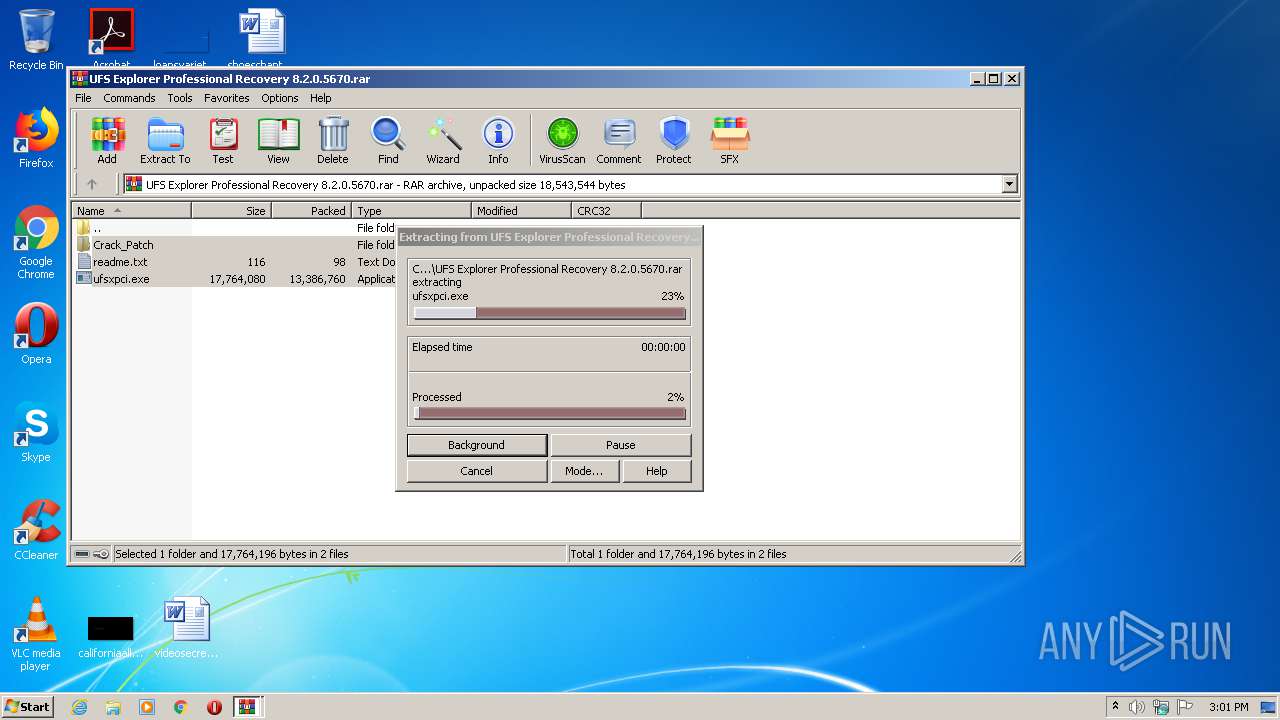This screenshot has width=1280, height=720.
Task: Click the Add toolbar icon in WinRAR
Action: point(107,140)
